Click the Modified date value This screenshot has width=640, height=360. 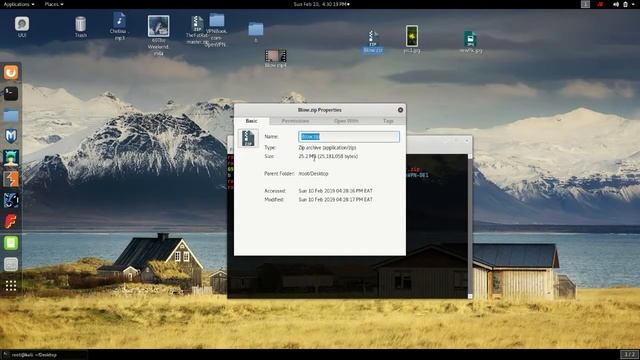[x=336, y=200]
